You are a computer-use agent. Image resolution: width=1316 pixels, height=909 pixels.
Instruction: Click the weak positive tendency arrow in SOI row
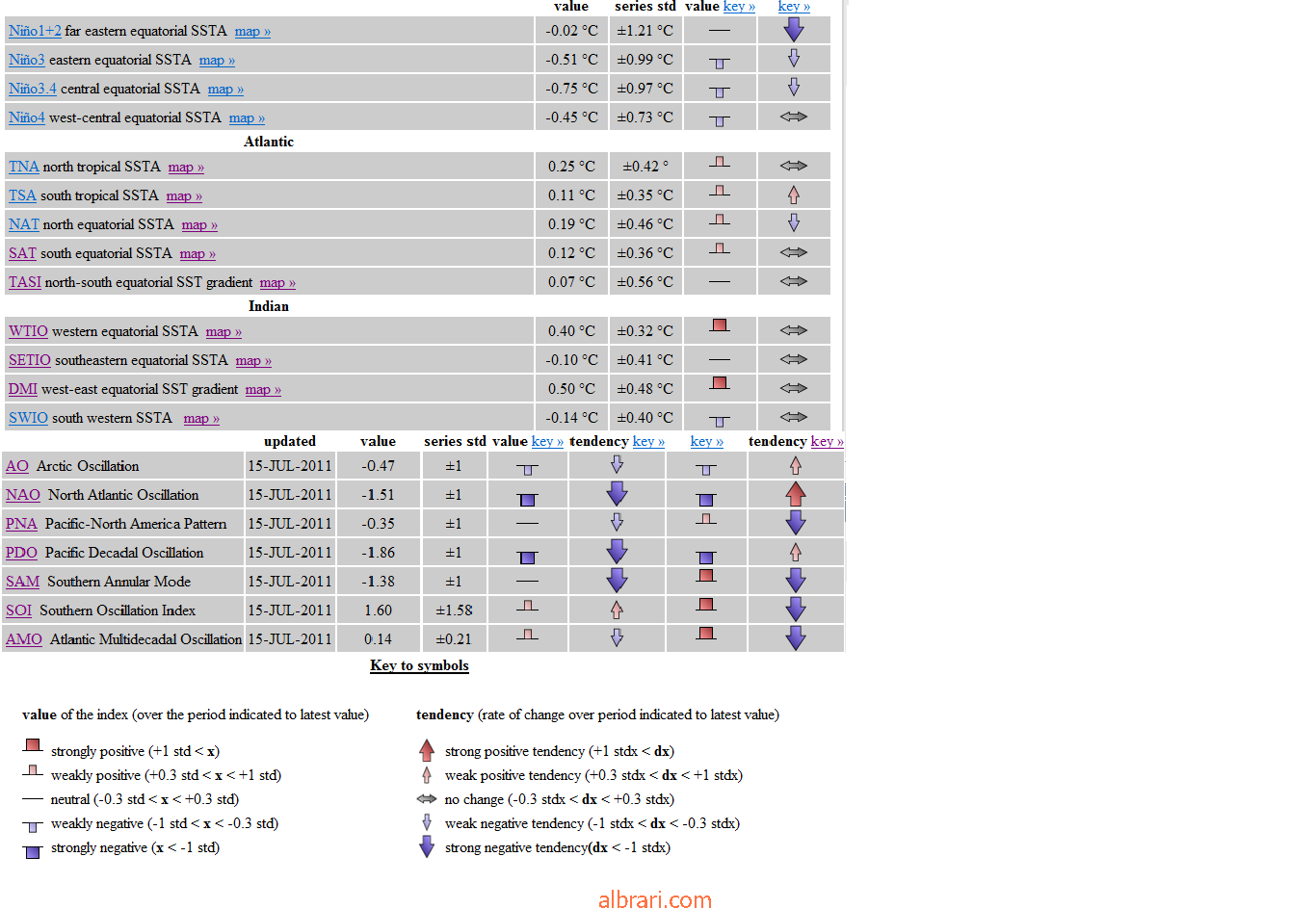tap(617, 610)
